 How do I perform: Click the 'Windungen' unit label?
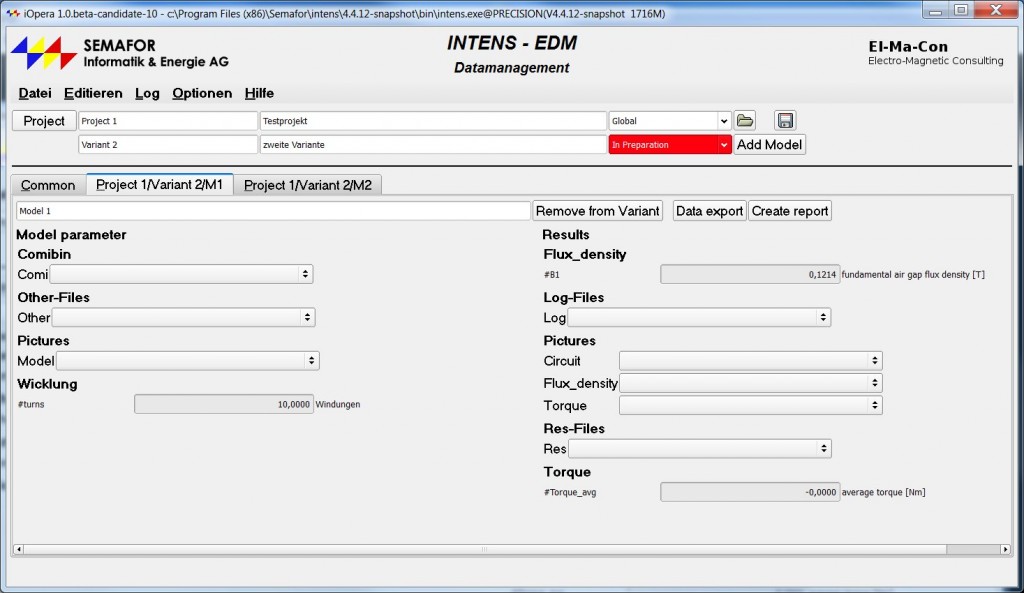pyautogui.click(x=338, y=404)
